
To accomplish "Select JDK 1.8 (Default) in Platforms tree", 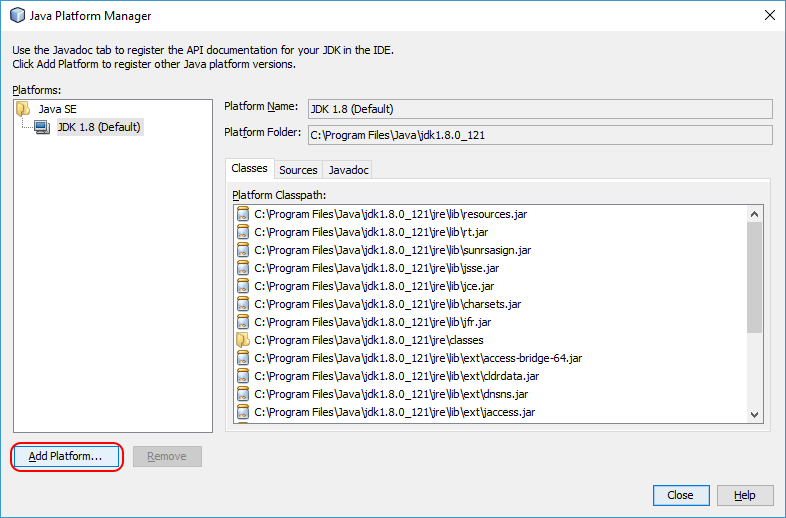I will pyautogui.click(x=98, y=127).
